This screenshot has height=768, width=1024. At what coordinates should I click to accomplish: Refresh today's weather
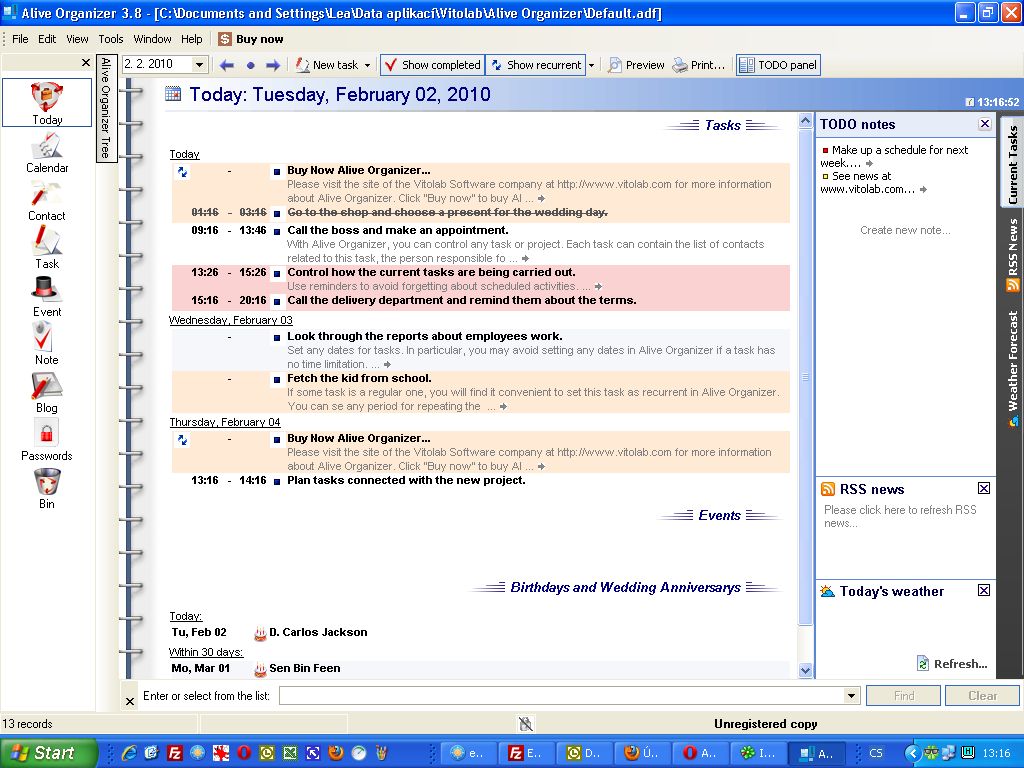click(x=952, y=664)
